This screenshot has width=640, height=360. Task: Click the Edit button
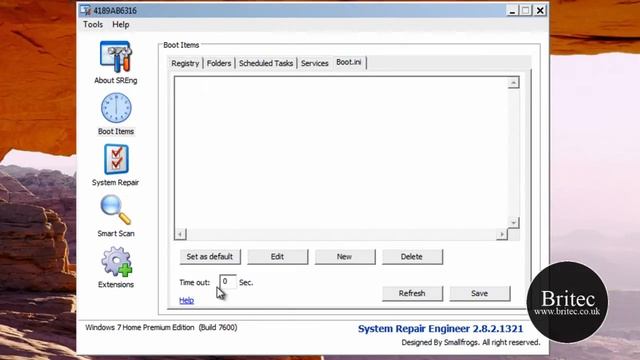point(278,257)
